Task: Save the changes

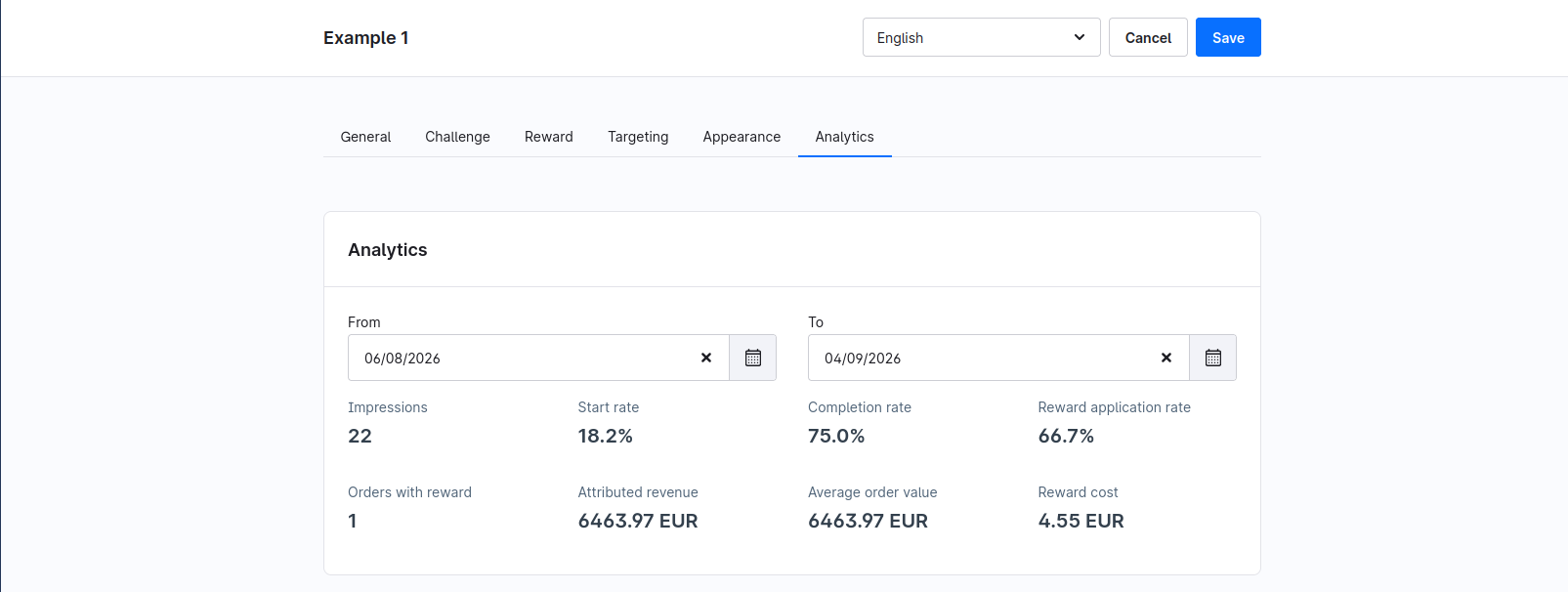Action: (x=1228, y=37)
